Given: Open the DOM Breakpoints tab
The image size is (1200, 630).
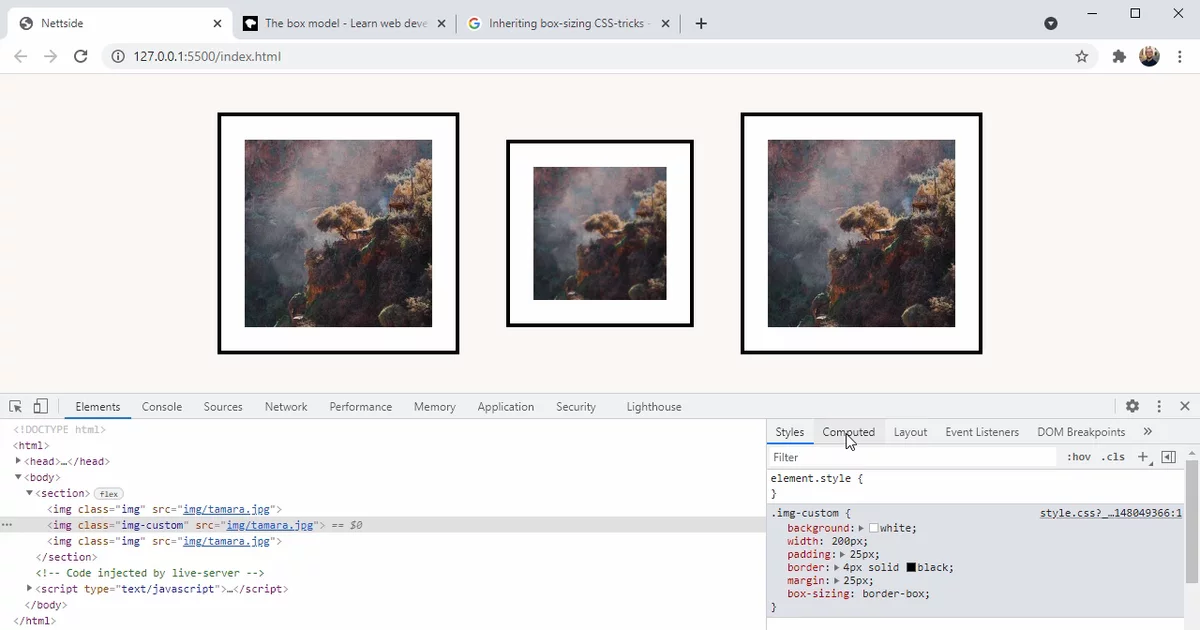Looking at the screenshot, I should click(x=1081, y=432).
